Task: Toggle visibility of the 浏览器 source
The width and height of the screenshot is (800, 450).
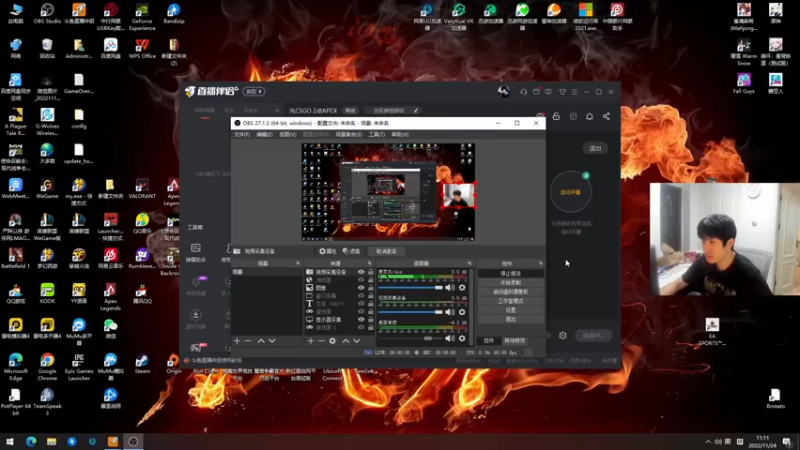Action: pos(361,280)
